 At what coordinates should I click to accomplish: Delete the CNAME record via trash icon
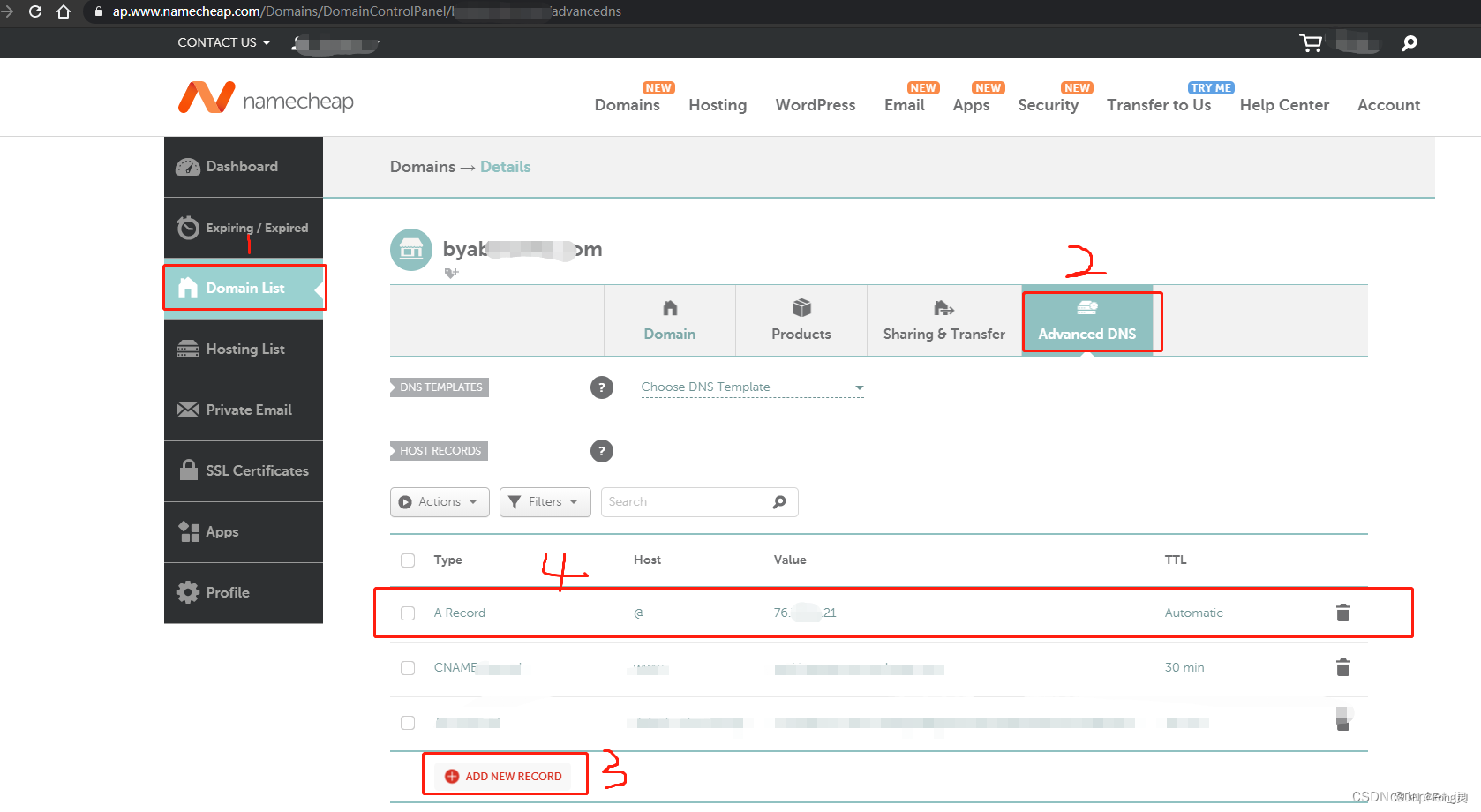tap(1343, 667)
